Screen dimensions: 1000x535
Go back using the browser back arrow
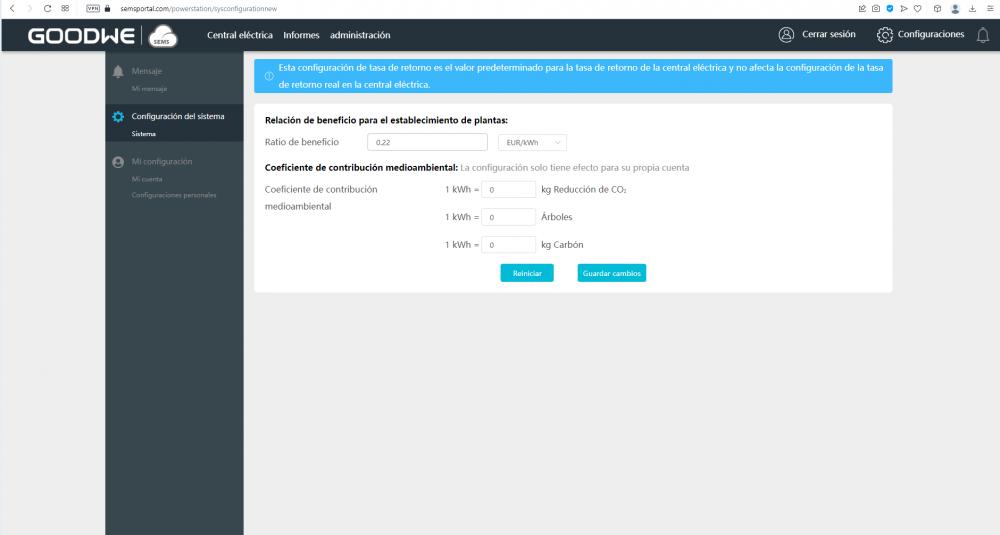click(x=12, y=8)
